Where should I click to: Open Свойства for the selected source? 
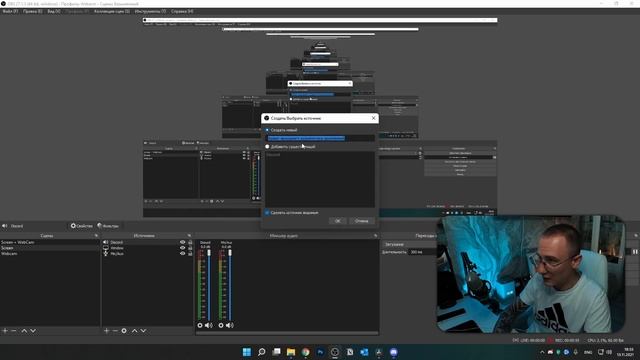coord(82,226)
